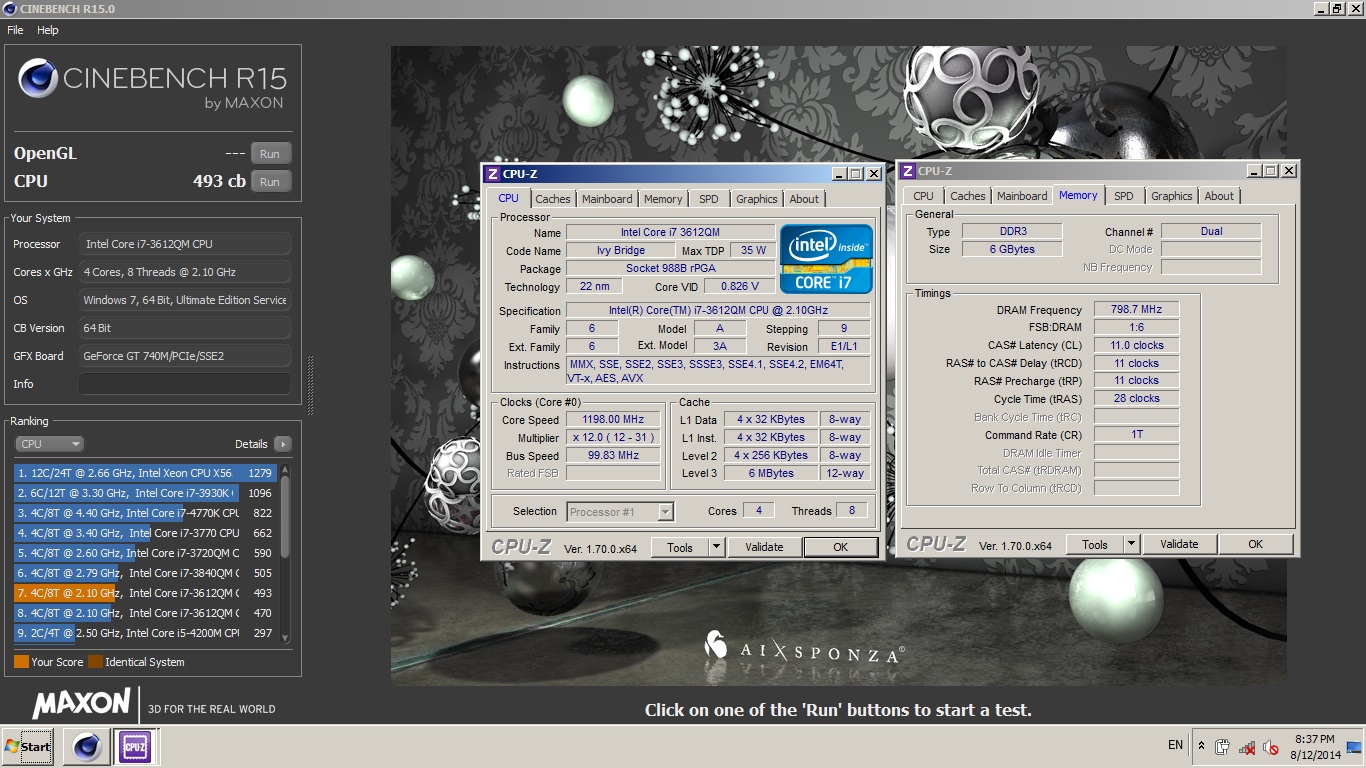Select ranking row 5 Core i7-3720QM

tap(146, 553)
